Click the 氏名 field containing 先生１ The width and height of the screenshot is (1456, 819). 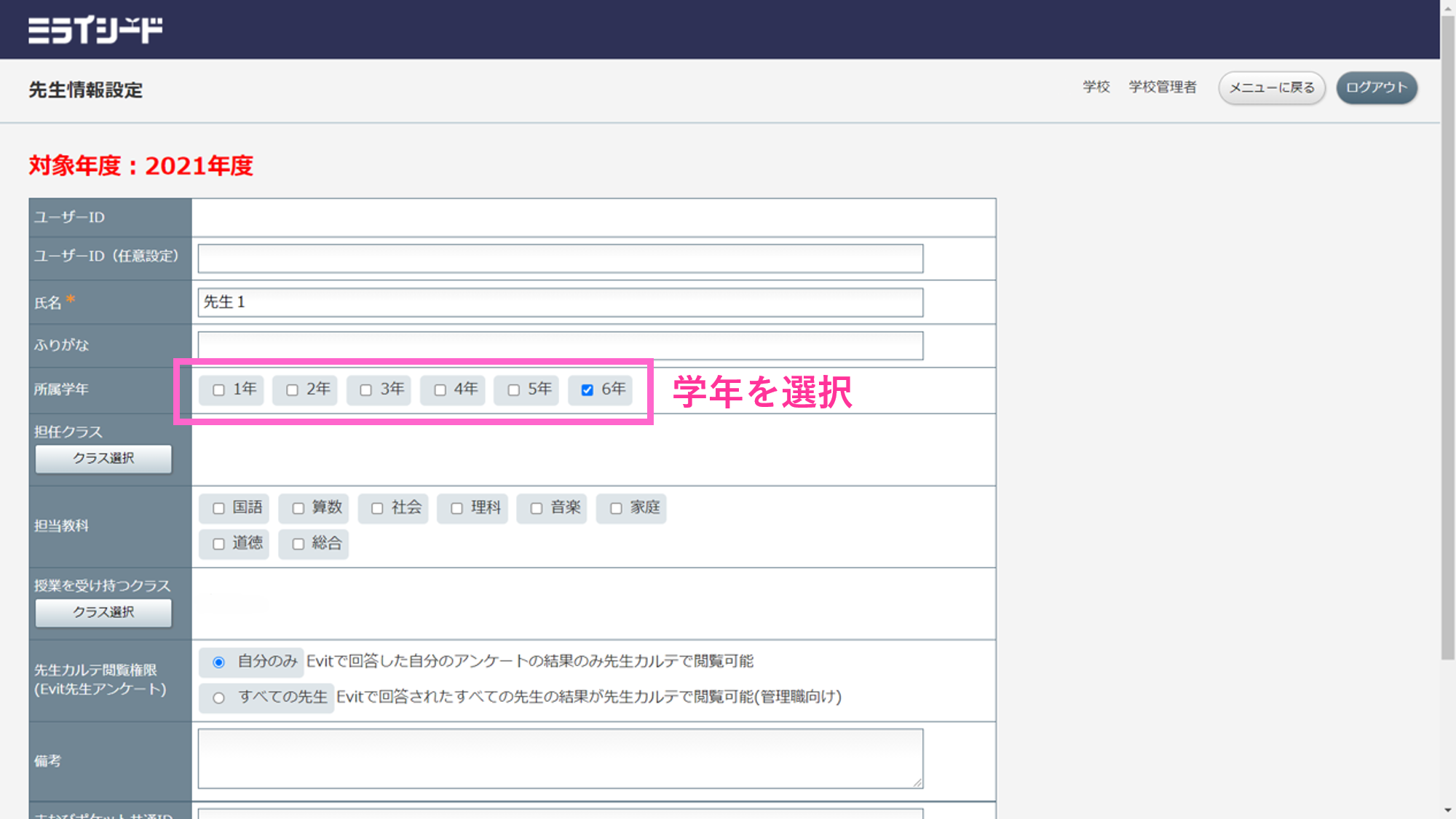[561, 302]
